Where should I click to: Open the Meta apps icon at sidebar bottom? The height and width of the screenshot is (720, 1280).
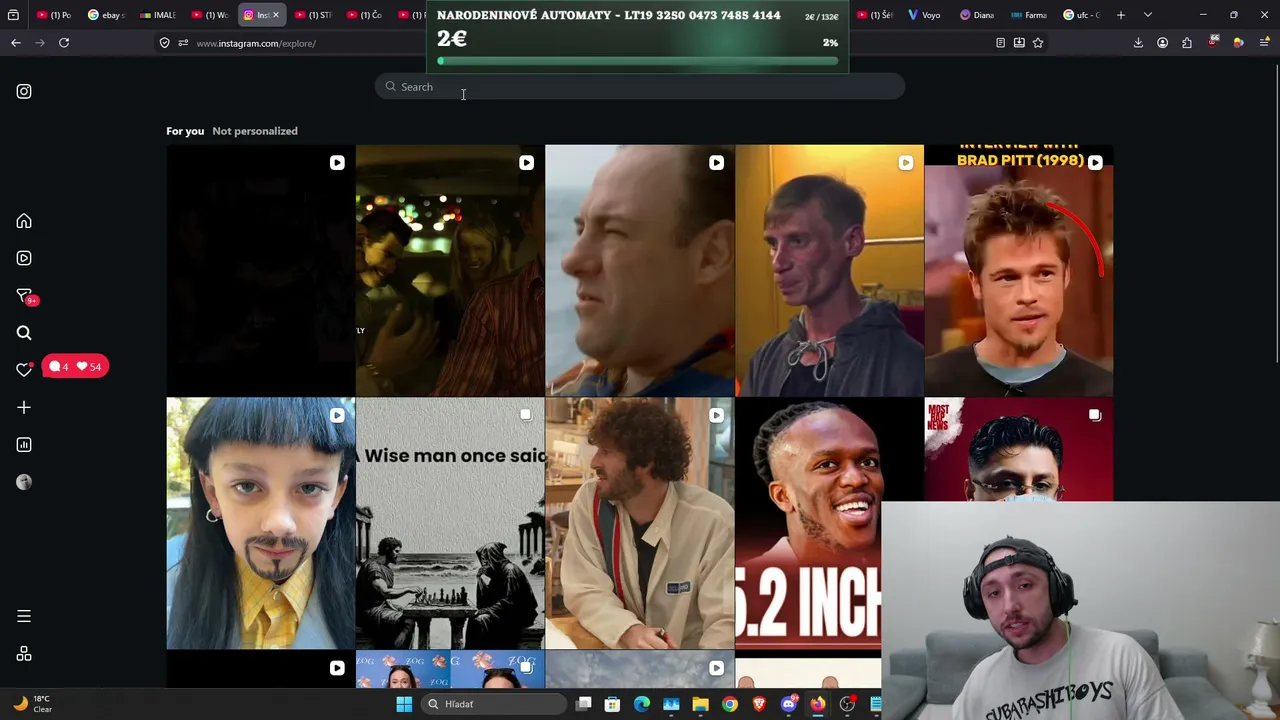tap(24, 654)
